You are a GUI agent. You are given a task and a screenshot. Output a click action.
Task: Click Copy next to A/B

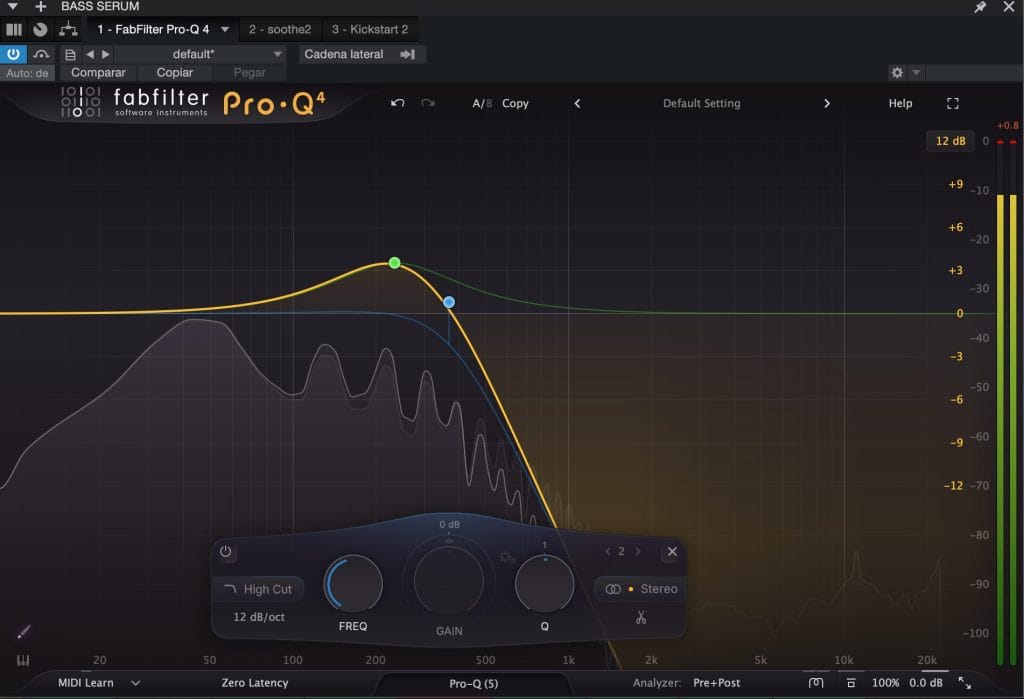click(x=515, y=103)
